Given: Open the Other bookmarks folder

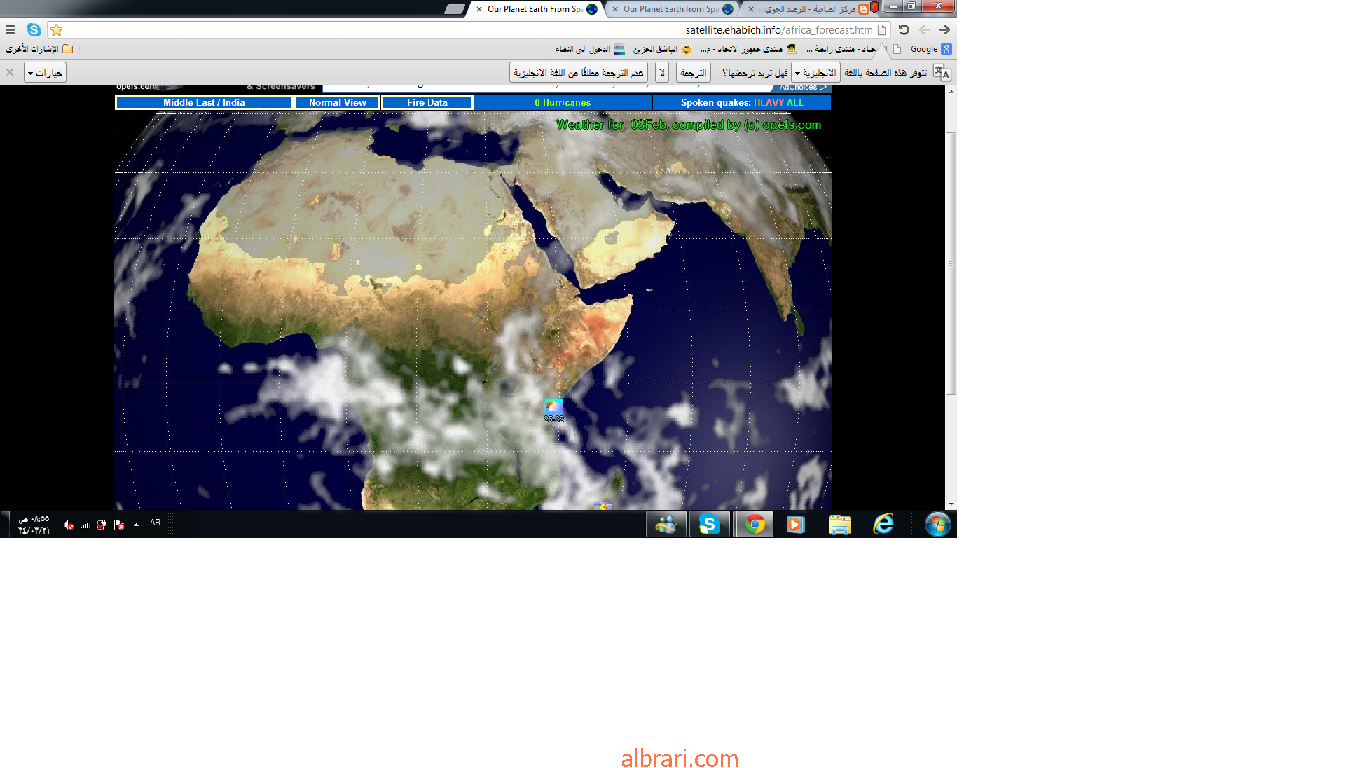Looking at the screenshot, I should tap(39, 48).
